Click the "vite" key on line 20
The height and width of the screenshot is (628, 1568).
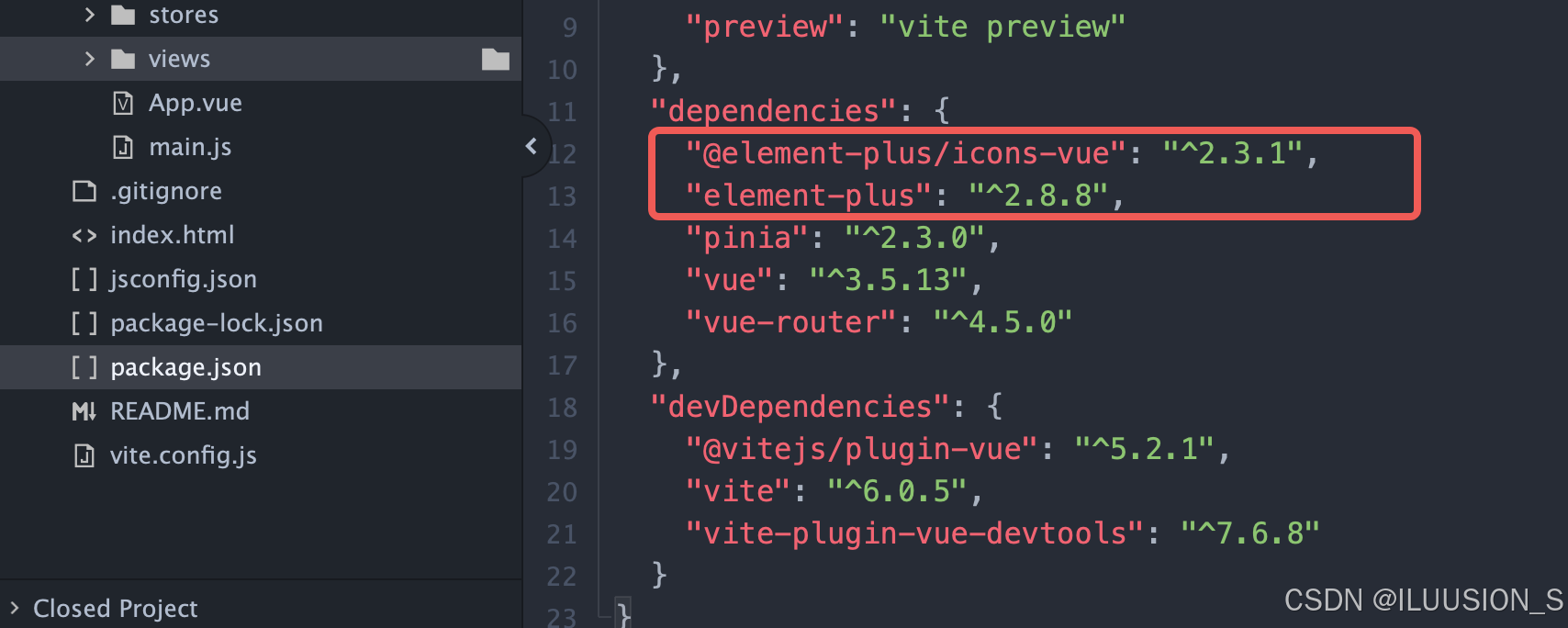click(x=738, y=492)
